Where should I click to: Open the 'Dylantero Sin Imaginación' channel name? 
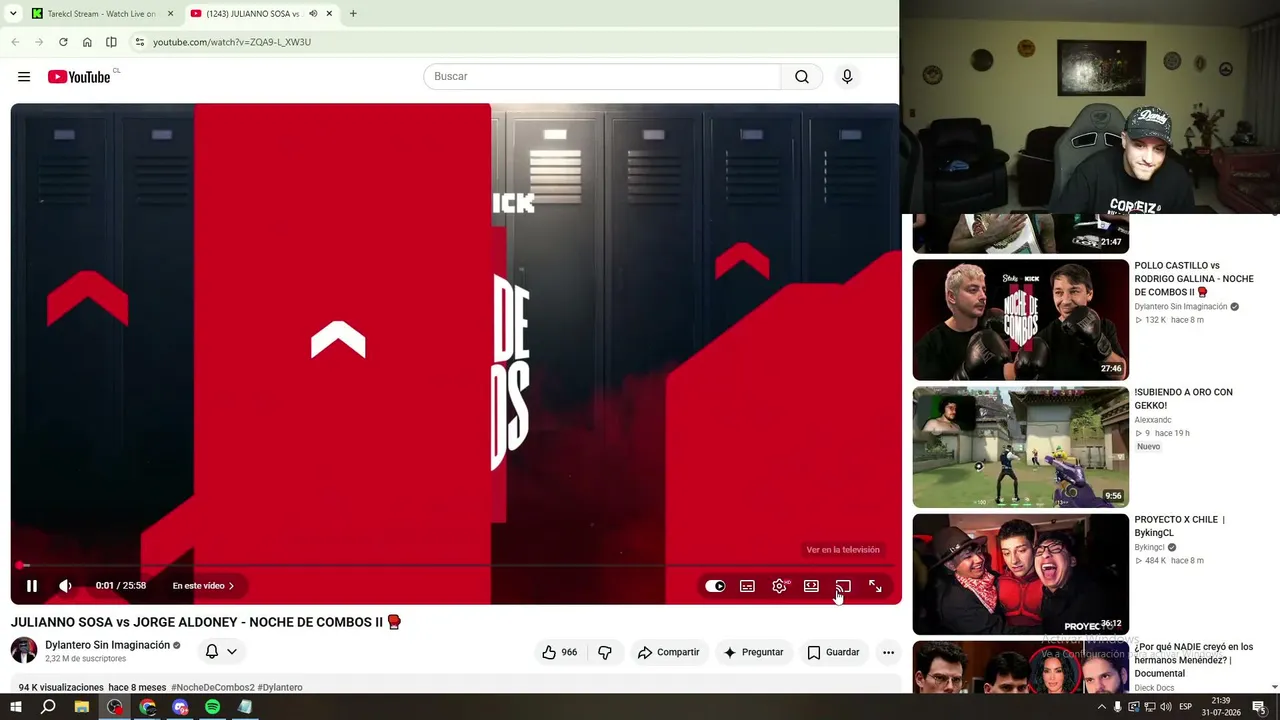[x=108, y=645]
